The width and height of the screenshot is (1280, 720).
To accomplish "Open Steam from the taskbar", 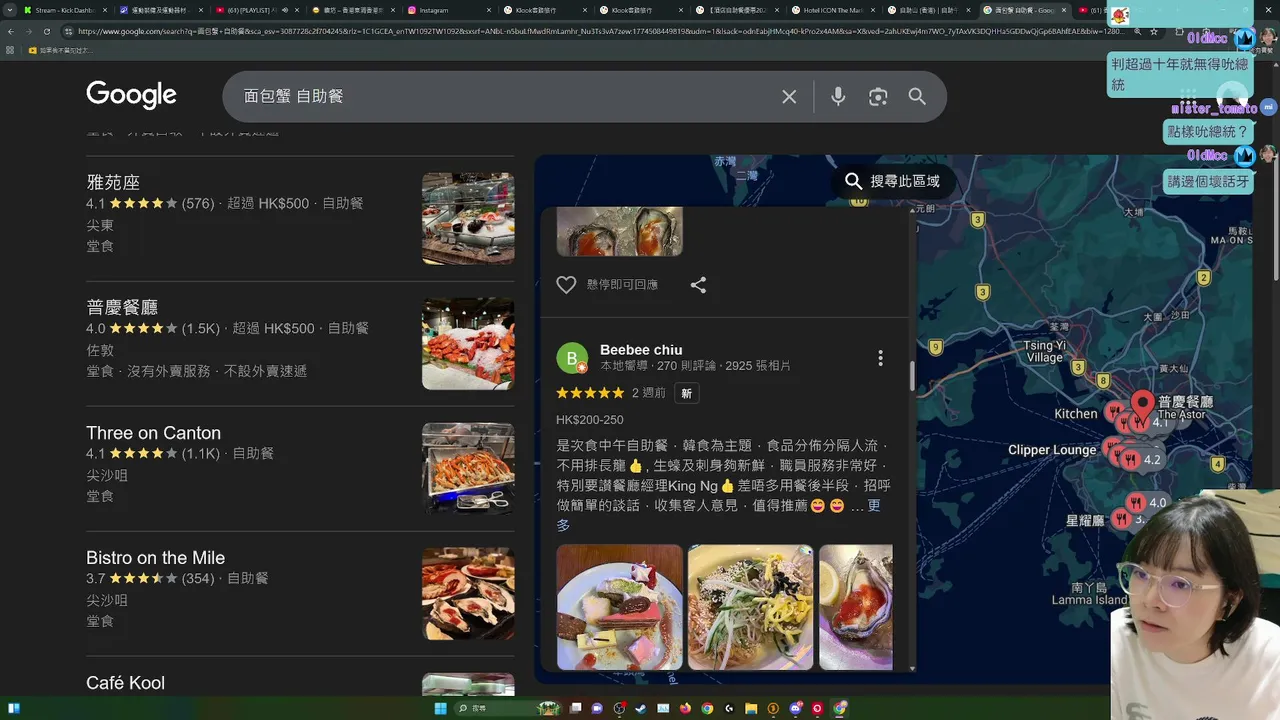I will pyautogui.click(x=641, y=709).
